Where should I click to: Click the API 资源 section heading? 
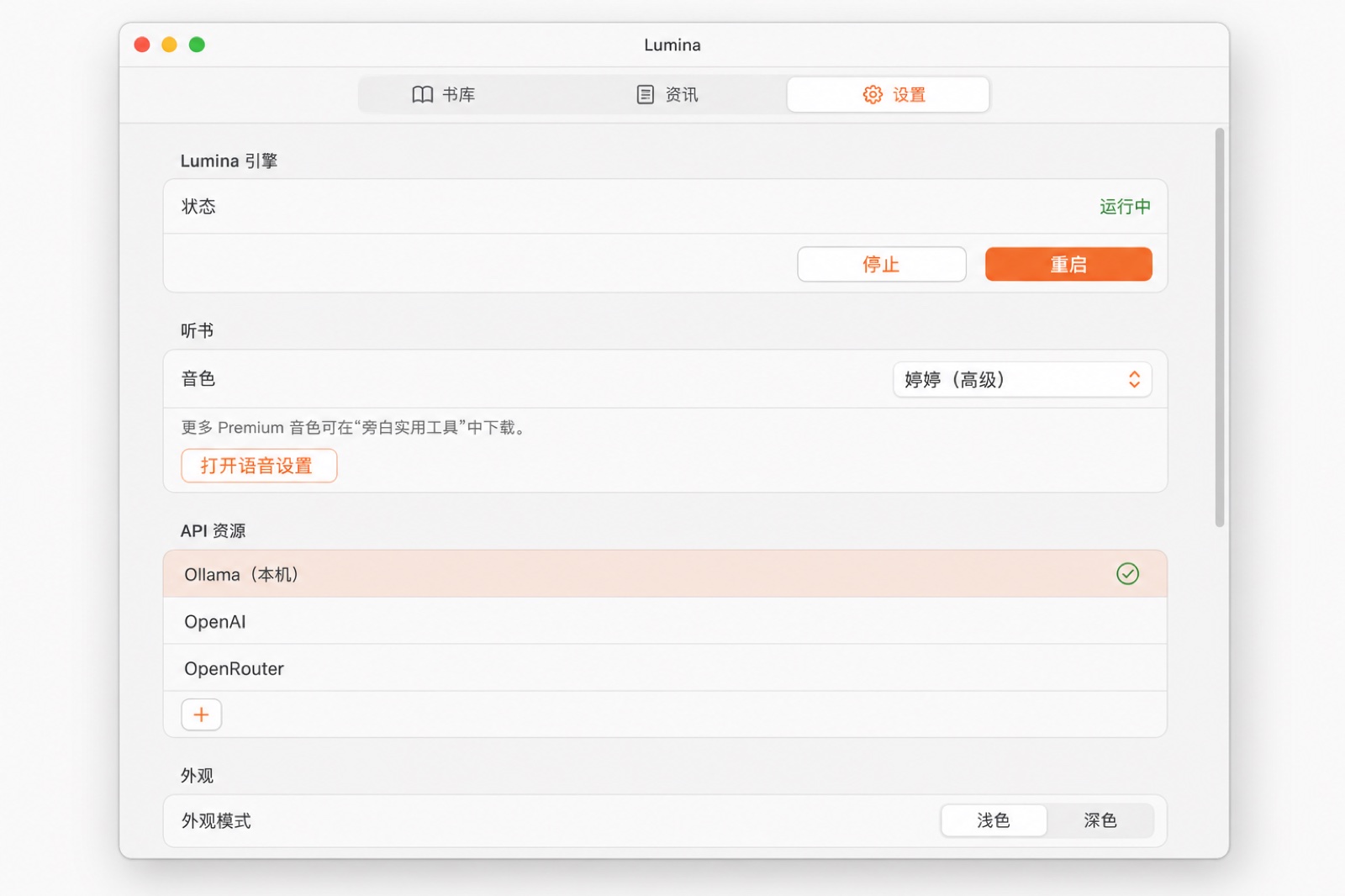click(x=214, y=530)
